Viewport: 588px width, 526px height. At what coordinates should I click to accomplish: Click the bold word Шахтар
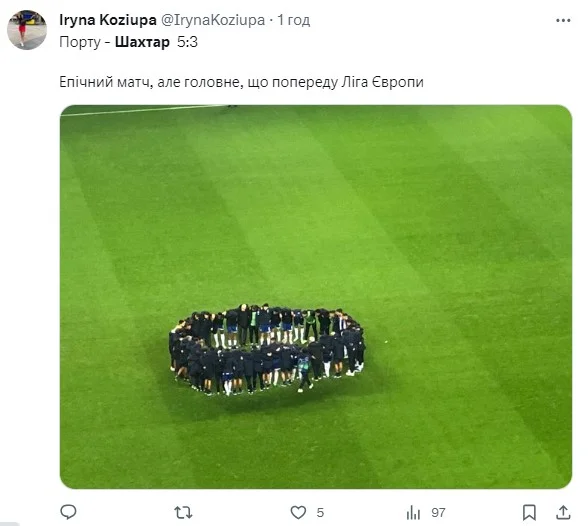coord(142,42)
